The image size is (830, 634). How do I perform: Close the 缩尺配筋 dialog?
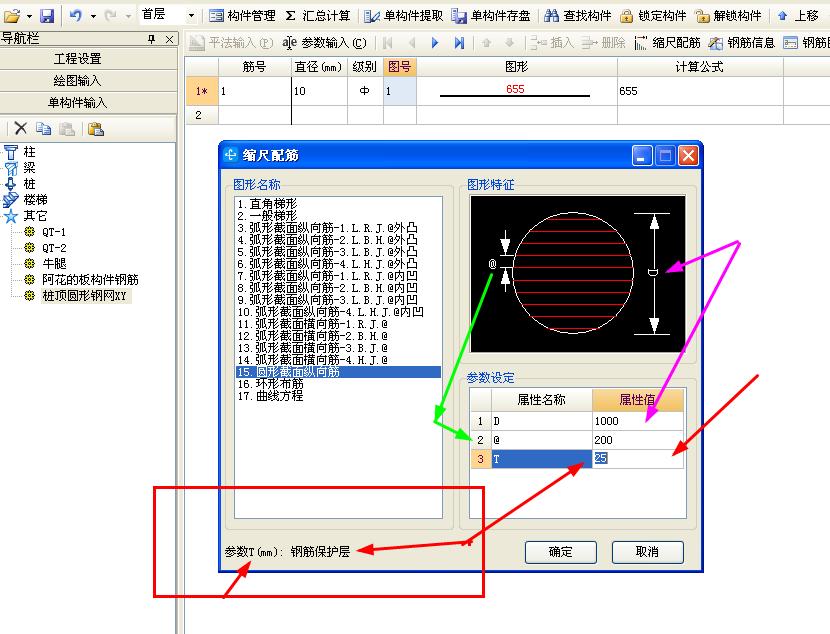[688, 156]
